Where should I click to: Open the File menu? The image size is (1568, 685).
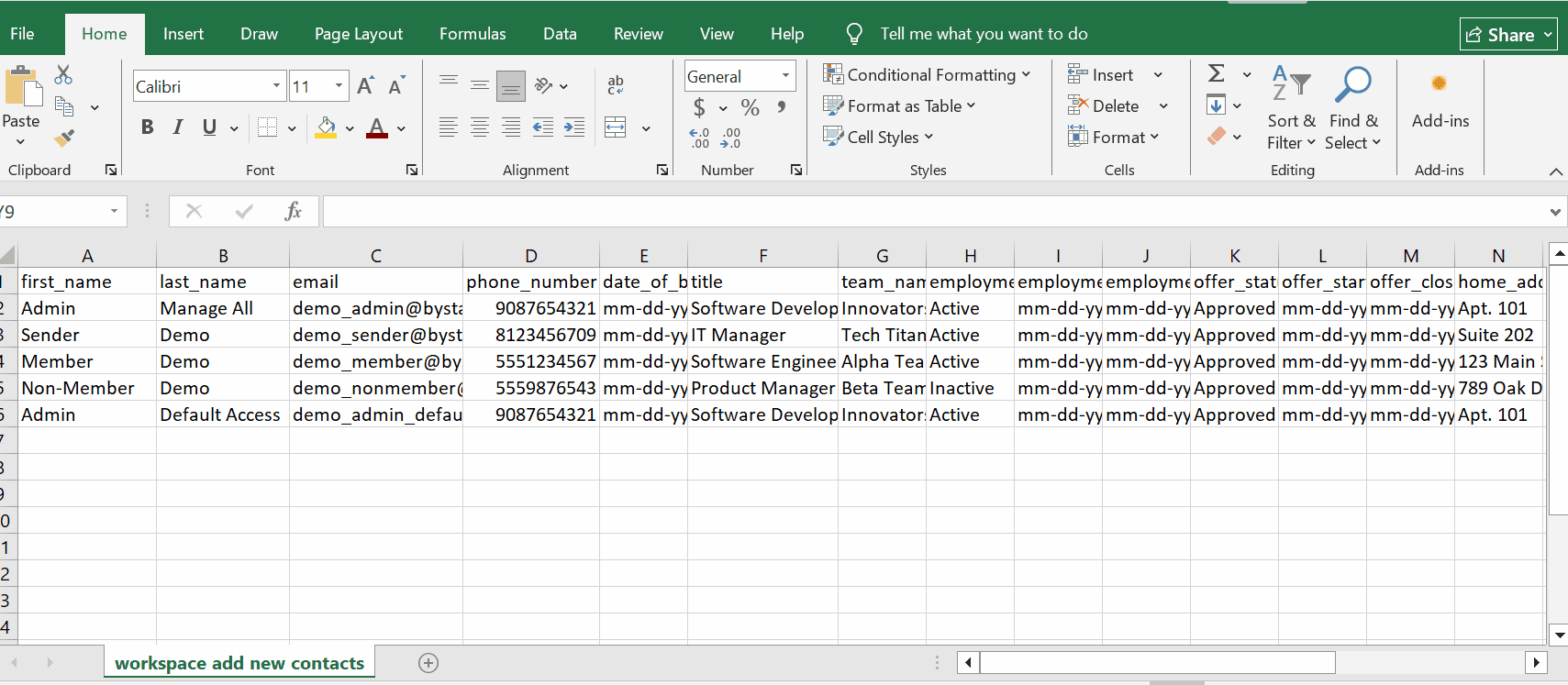pos(22,34)
